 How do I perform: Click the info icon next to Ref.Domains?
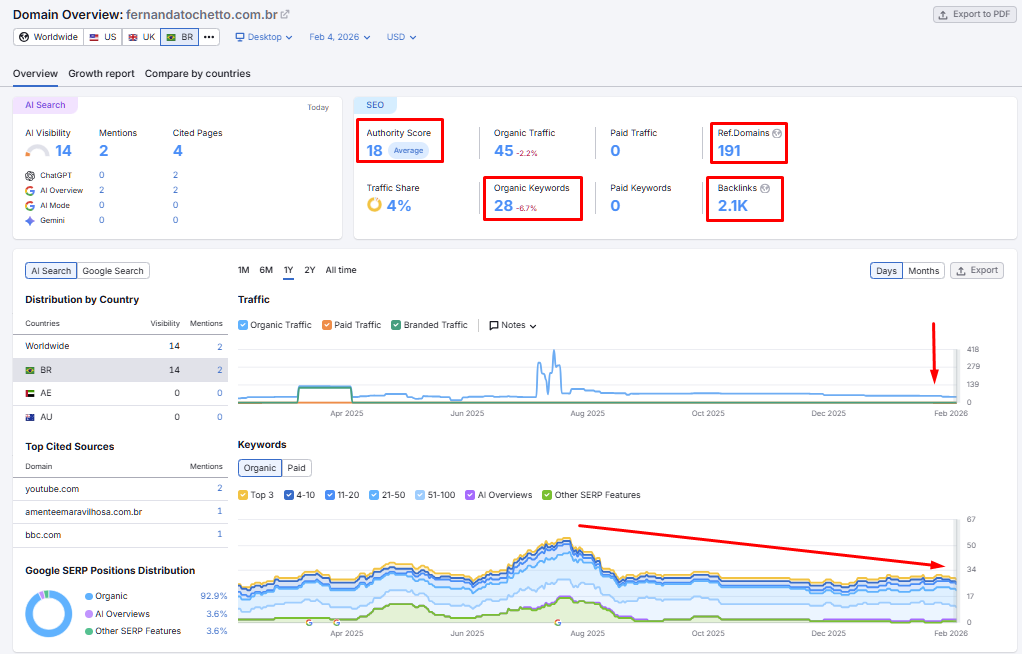click(777, 133)
